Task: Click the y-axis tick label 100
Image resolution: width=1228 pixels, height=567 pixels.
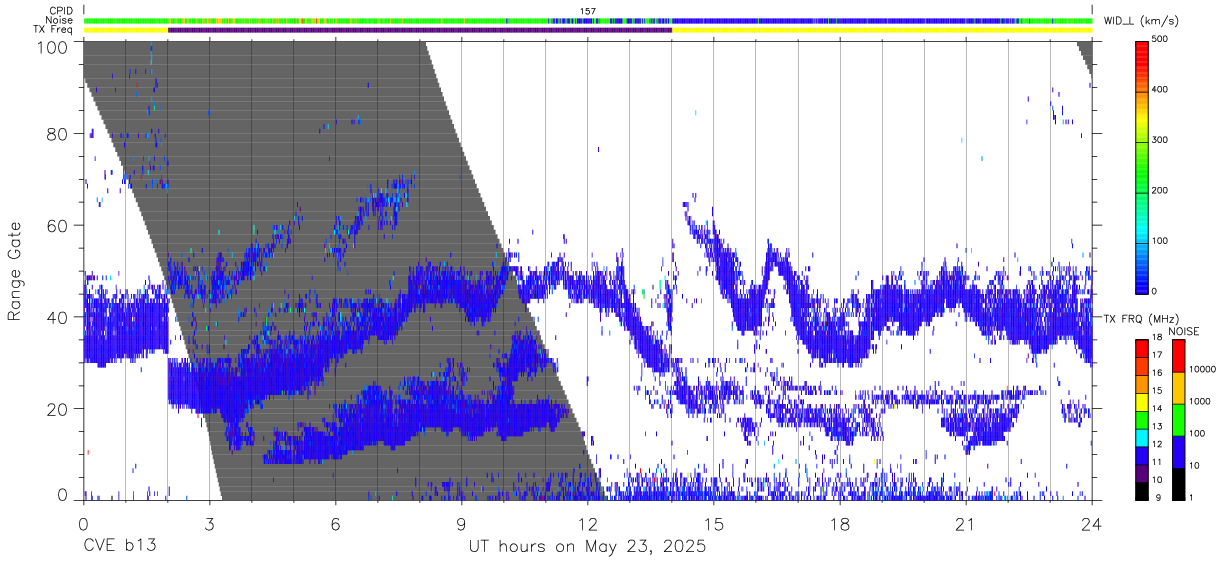Action: [52, 46]
